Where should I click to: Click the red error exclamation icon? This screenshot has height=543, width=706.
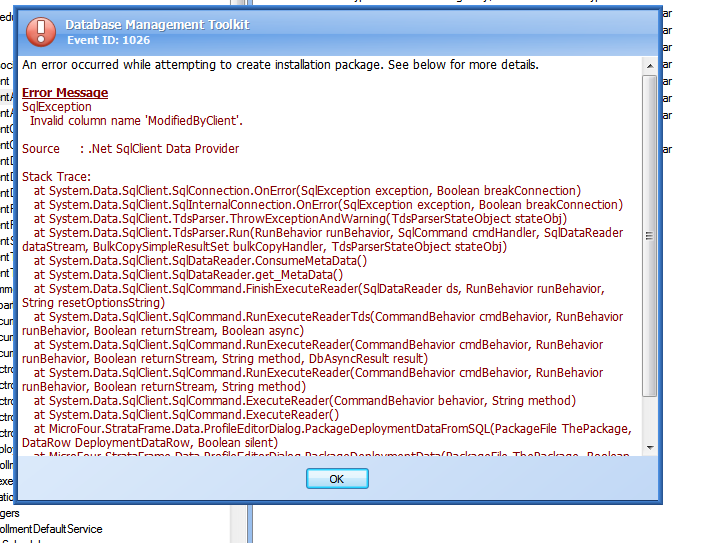(x=41, y=31)
